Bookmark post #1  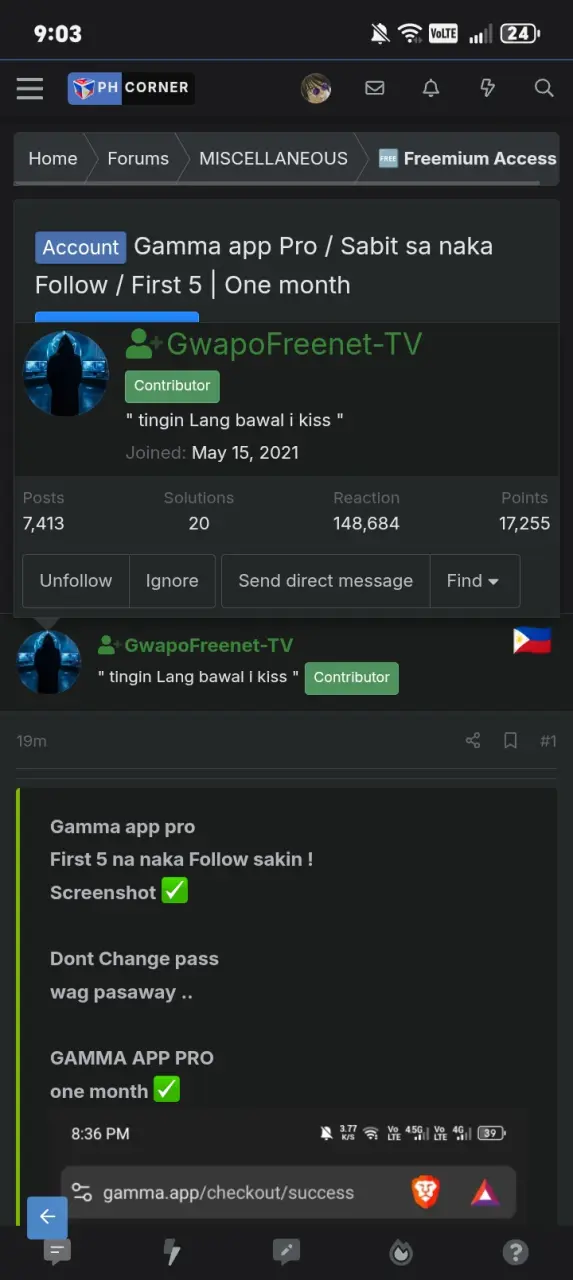510,741
